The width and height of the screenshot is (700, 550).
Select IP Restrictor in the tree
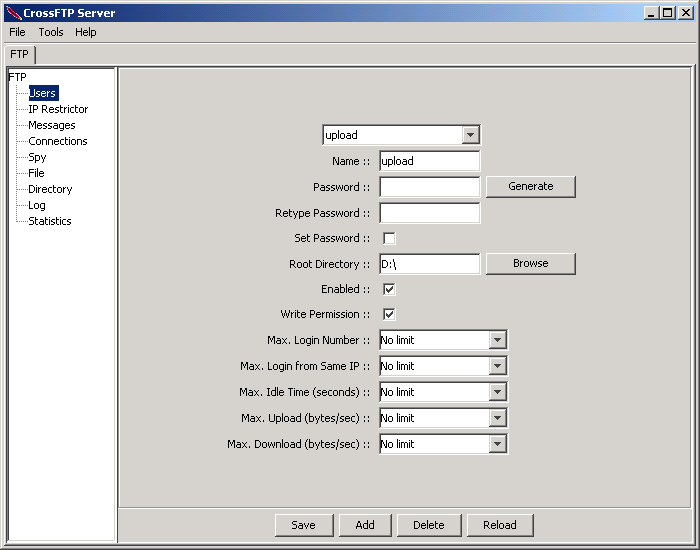(58, 109)
